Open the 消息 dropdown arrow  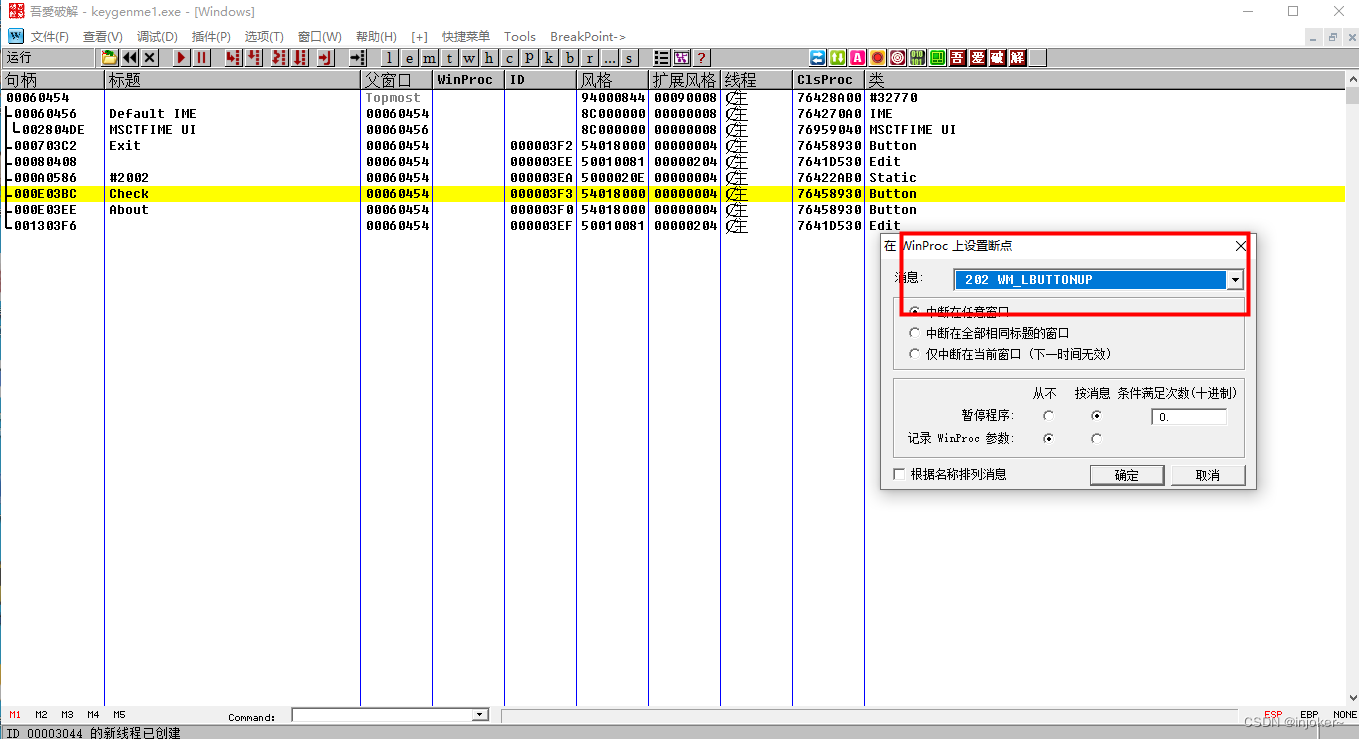tap(1235, 280)
